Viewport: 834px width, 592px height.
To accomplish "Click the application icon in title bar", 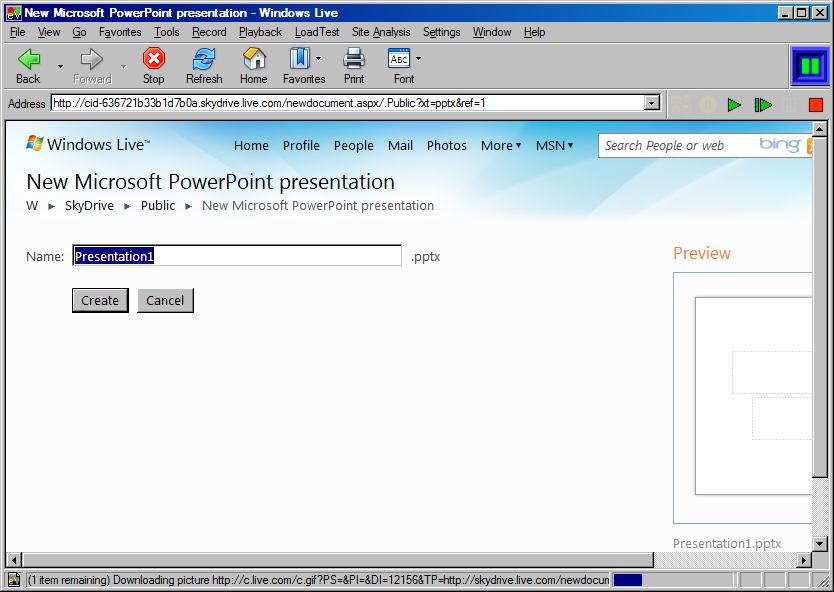I will coord(13,13).
